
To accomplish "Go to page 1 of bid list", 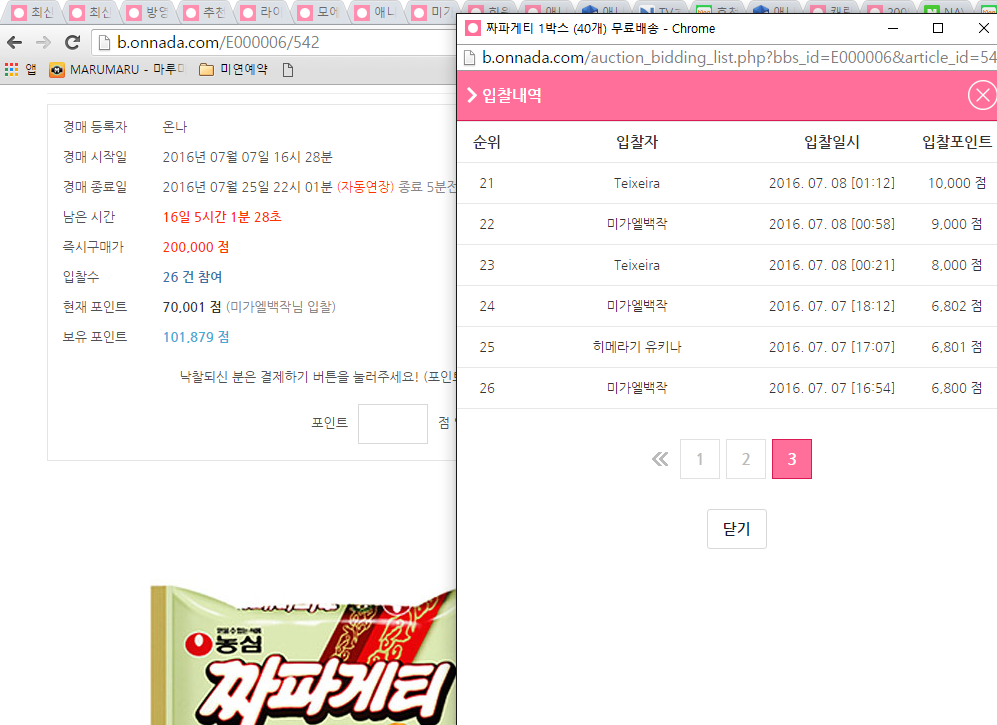I will coord(700,459).
